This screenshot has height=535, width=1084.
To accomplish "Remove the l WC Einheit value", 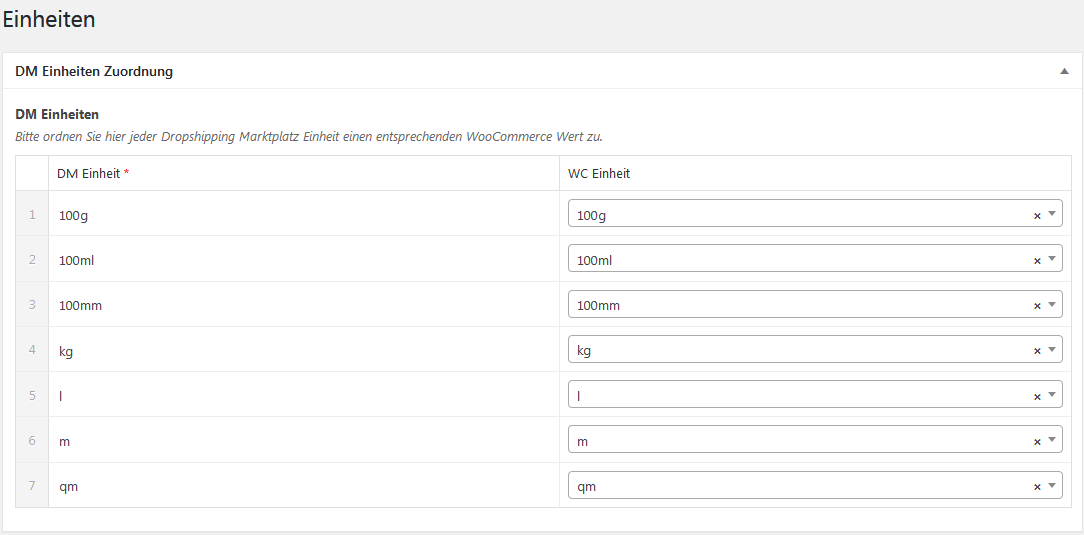I will pyautogui.click(x=1037, y=396).
